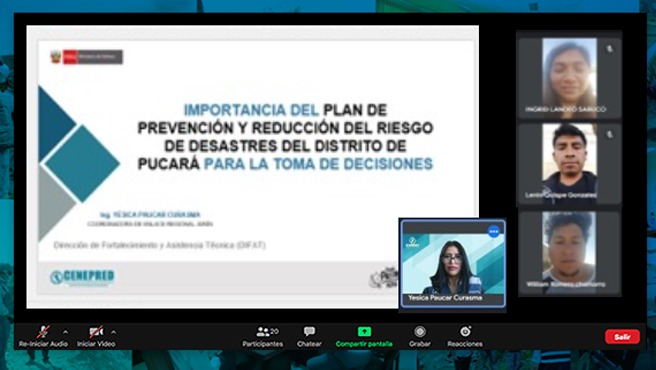Click muted mic indicator on Ingrid's tile
Image resolution: width=656 pixels, height=370 pixels.
click(610, 49)
